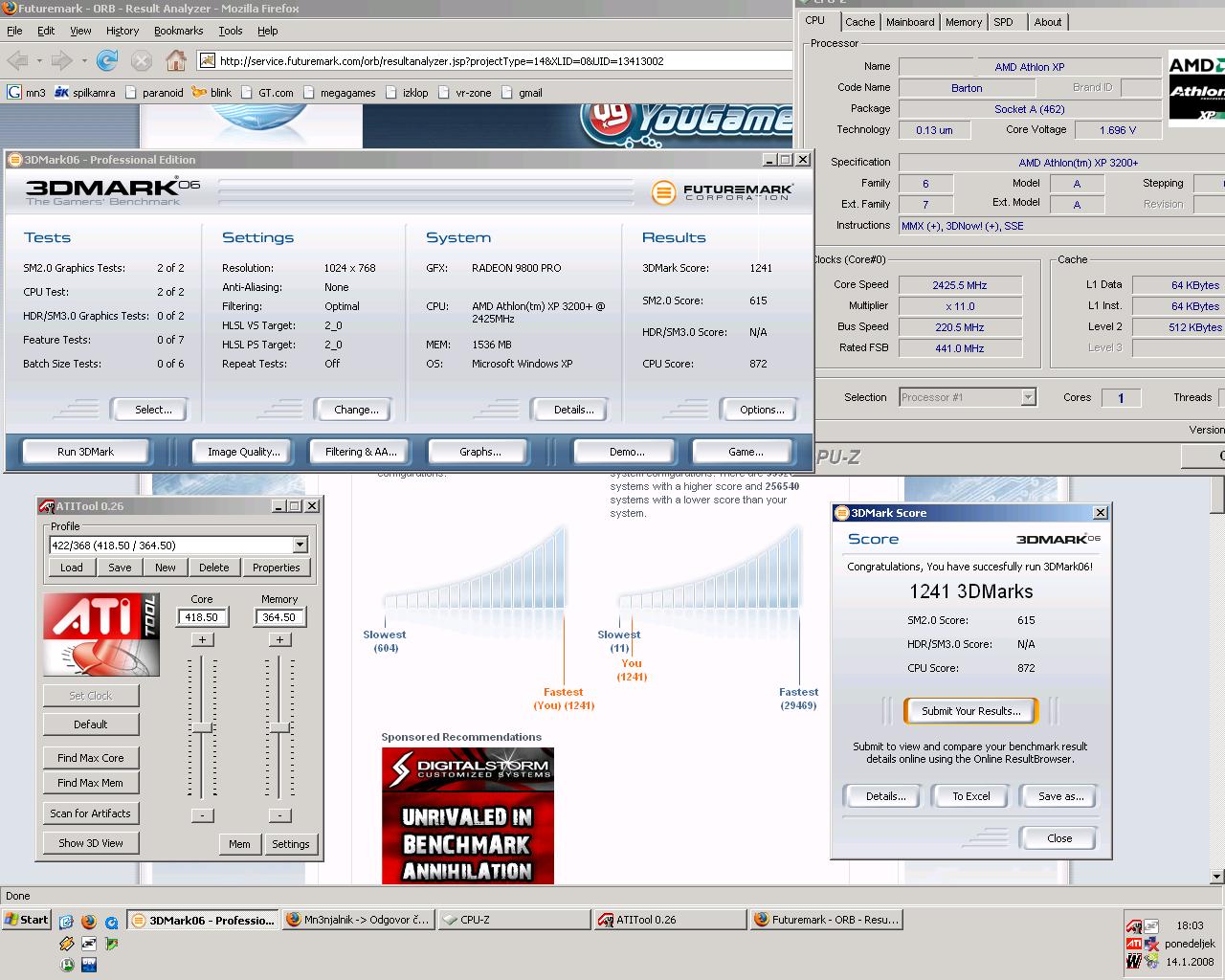Open the Bookmarks menu
The height and width of the screenshot is (980, 1225).
pos(178,31)
